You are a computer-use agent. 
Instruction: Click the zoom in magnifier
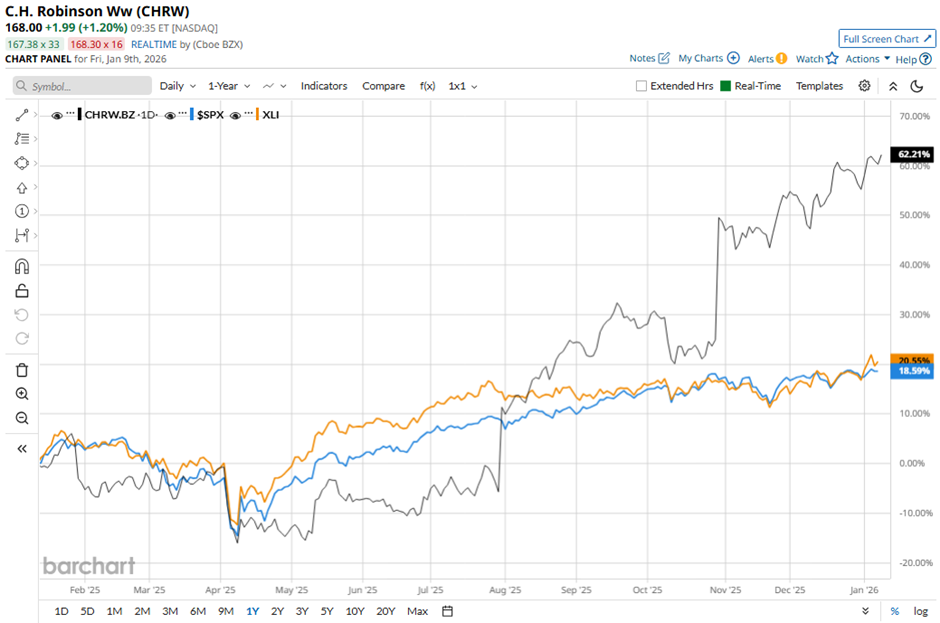pyautogui.click(x=22, y=394)
